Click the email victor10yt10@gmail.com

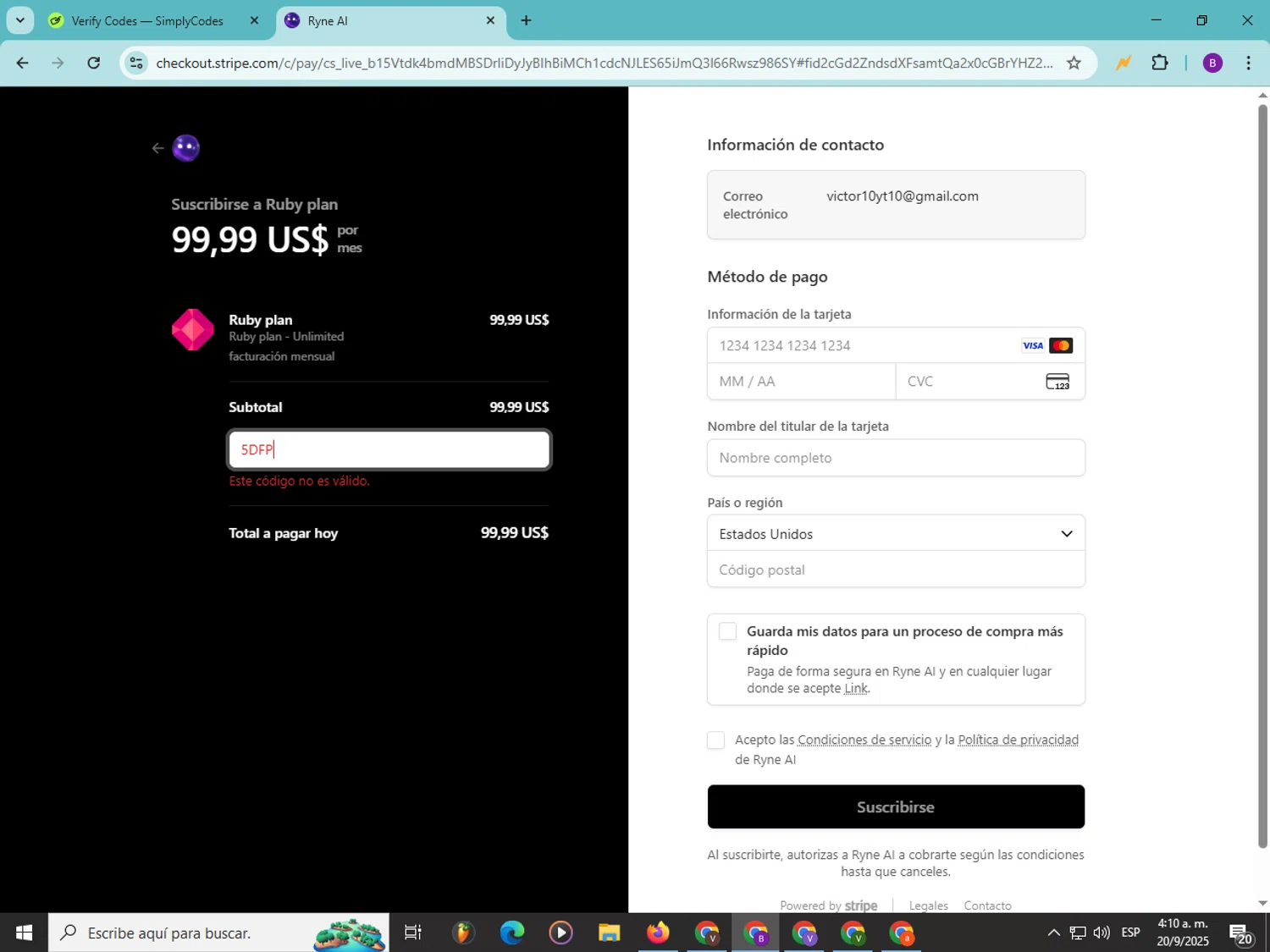(903, 196)
